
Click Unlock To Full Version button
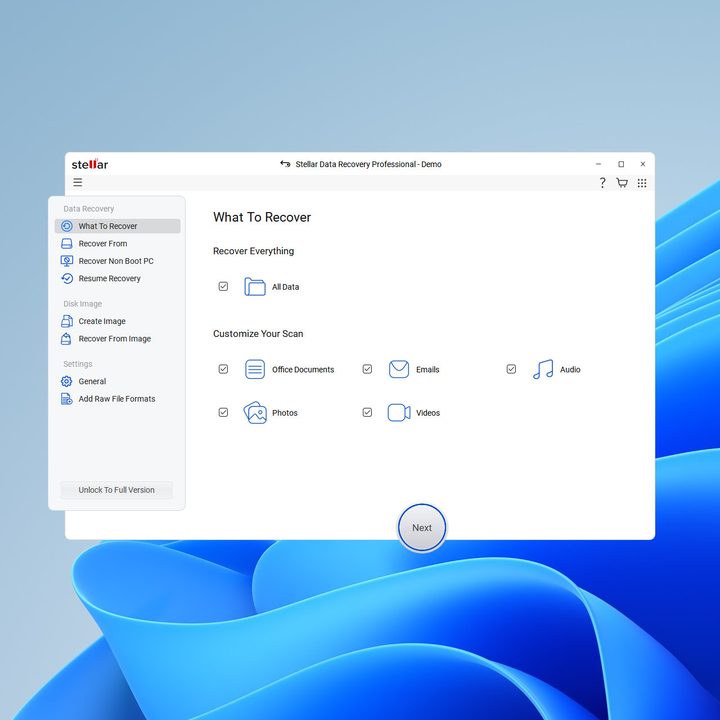pyautogui.click(x=117, y=490)
